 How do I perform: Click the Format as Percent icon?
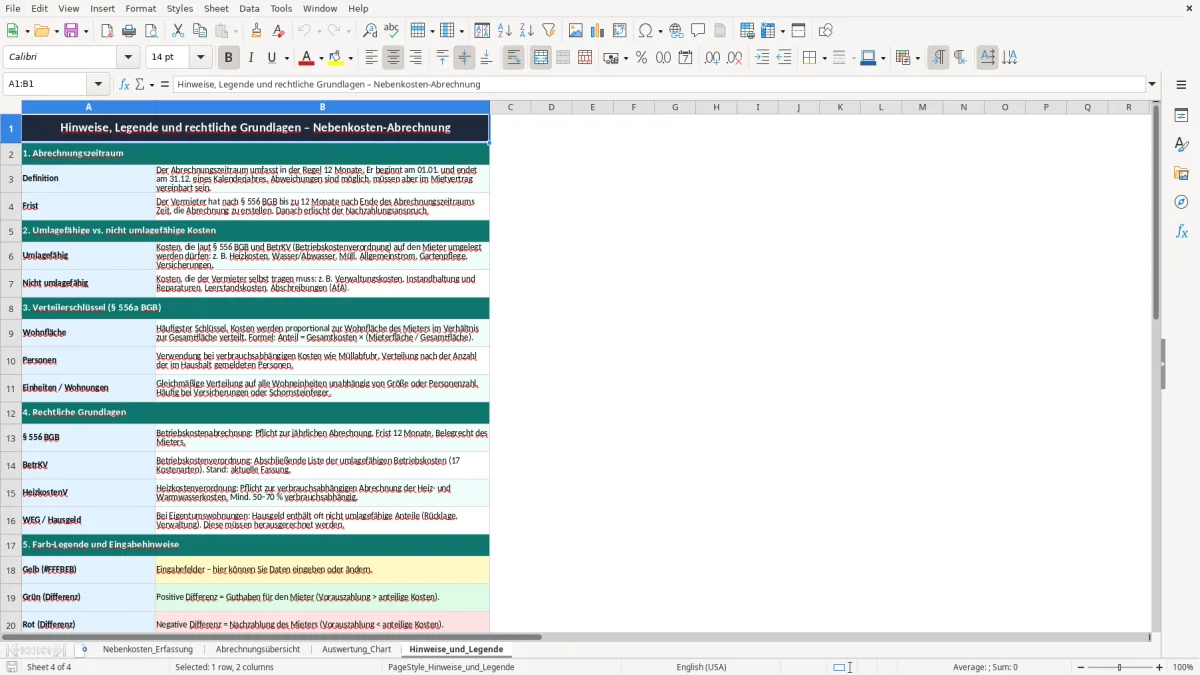click(x=641, y=58)
